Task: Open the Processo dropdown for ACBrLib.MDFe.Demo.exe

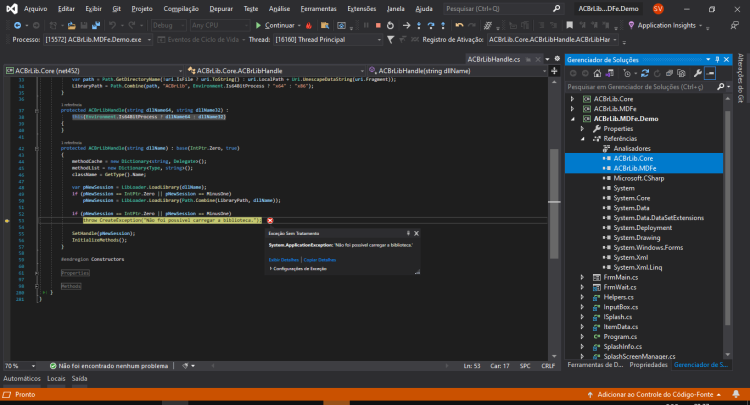Action: (149, 40)
